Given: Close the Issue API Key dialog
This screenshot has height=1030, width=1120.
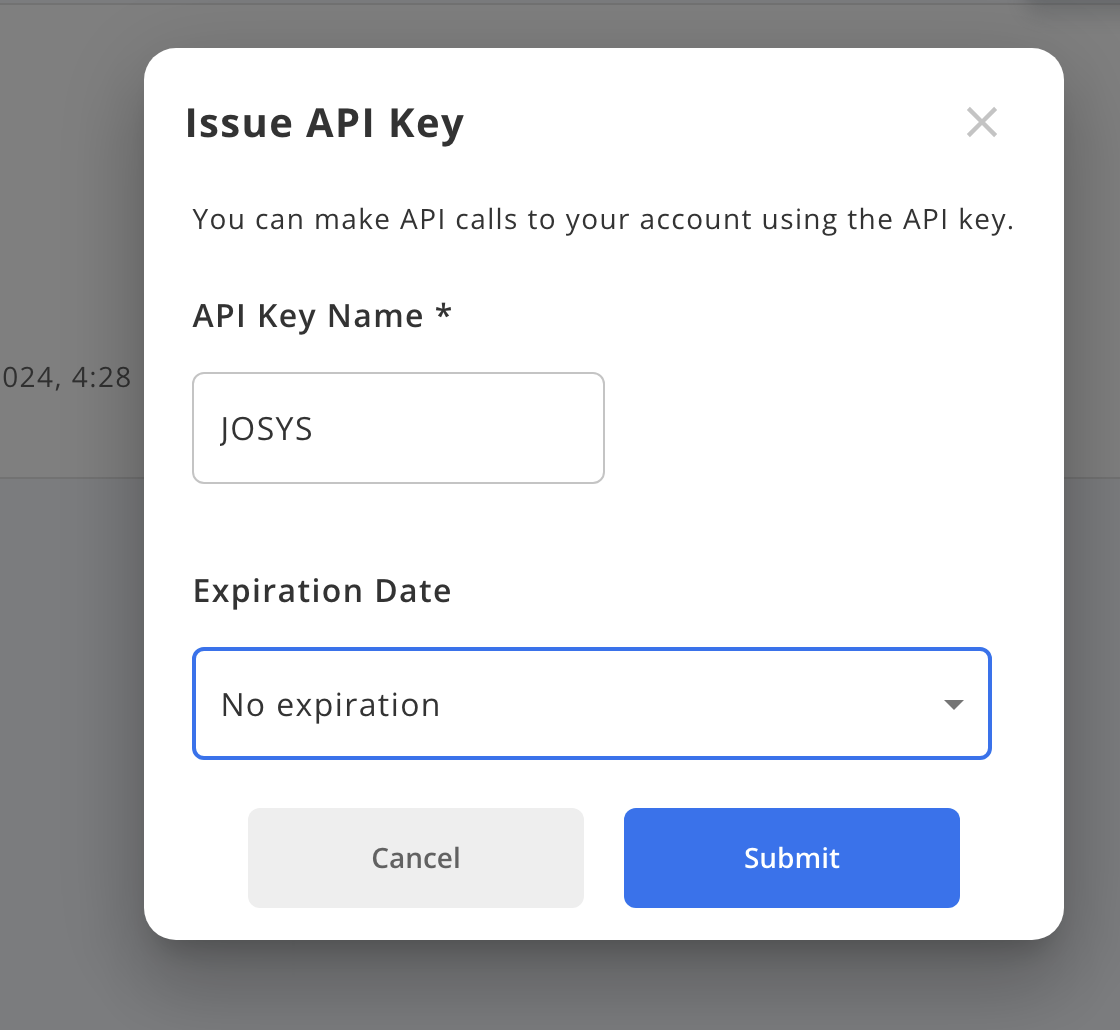Looking at the screenshot, I should (x=982, y=123).
